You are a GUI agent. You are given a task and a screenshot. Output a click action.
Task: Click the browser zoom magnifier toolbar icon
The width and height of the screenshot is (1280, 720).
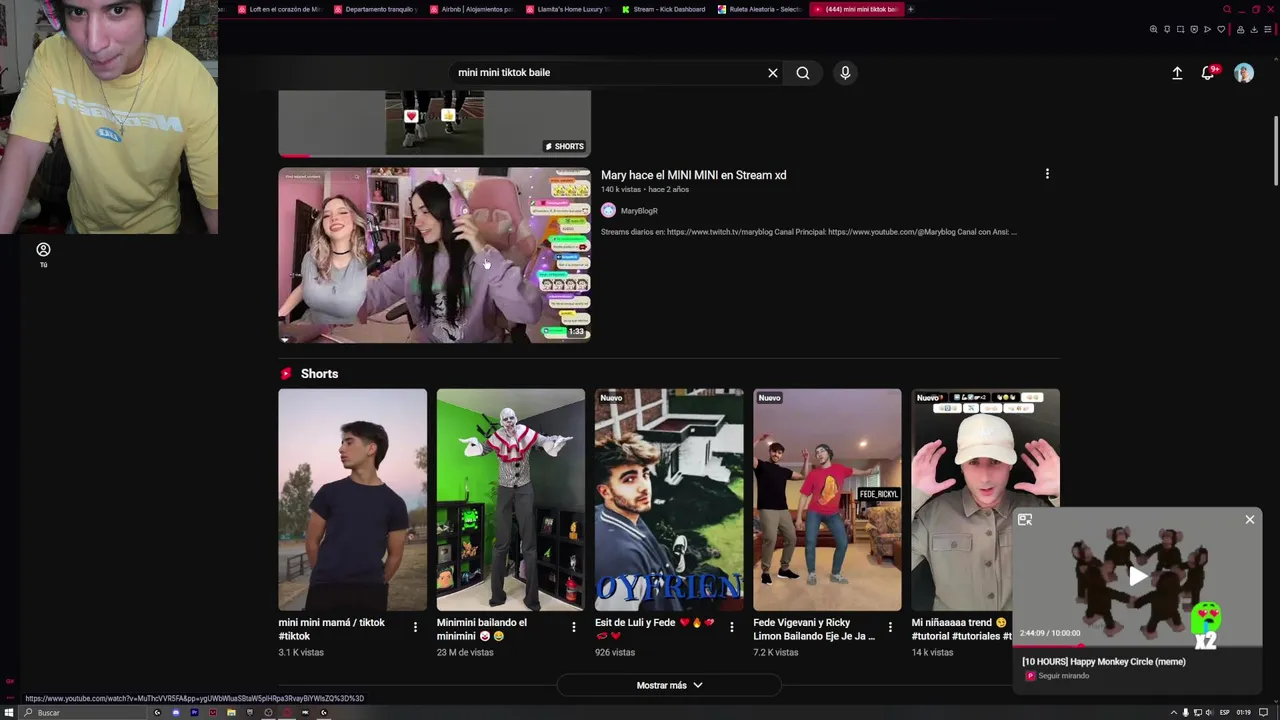point(1153,29)
